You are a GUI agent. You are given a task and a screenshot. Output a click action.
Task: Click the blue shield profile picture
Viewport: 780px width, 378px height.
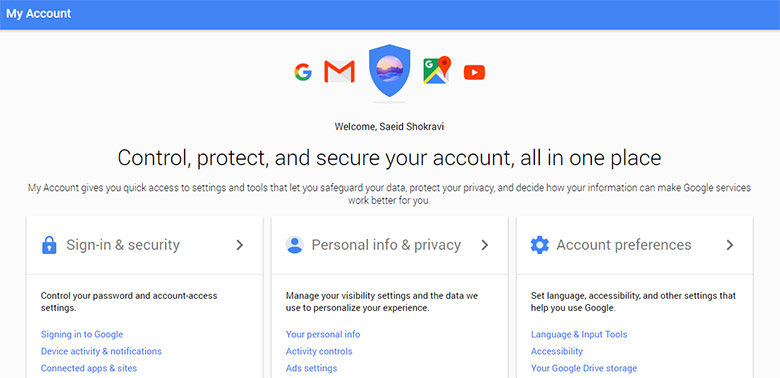(x=390, y=70)
